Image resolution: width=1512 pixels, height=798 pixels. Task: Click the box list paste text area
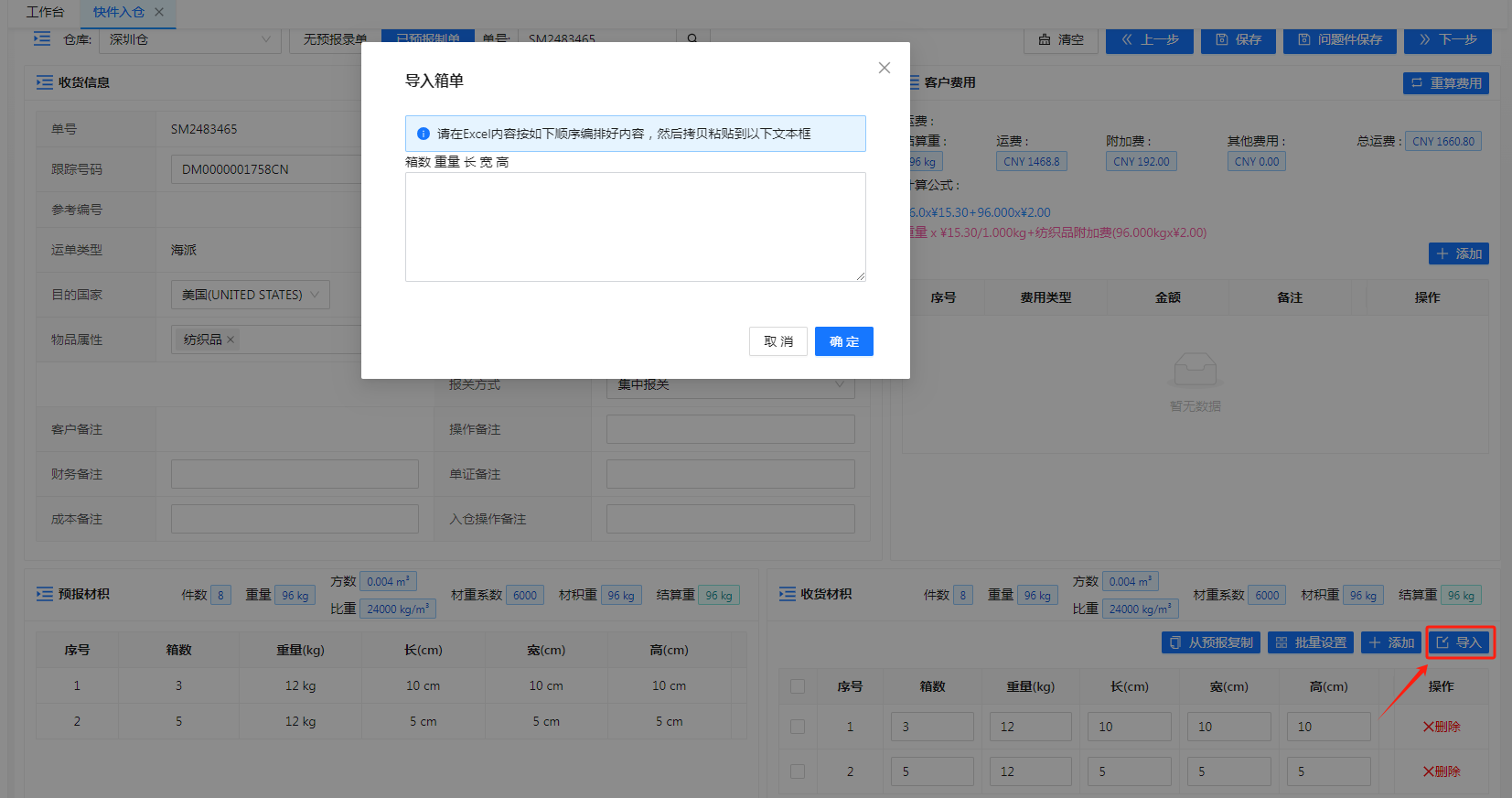click(x=635, y=227)
